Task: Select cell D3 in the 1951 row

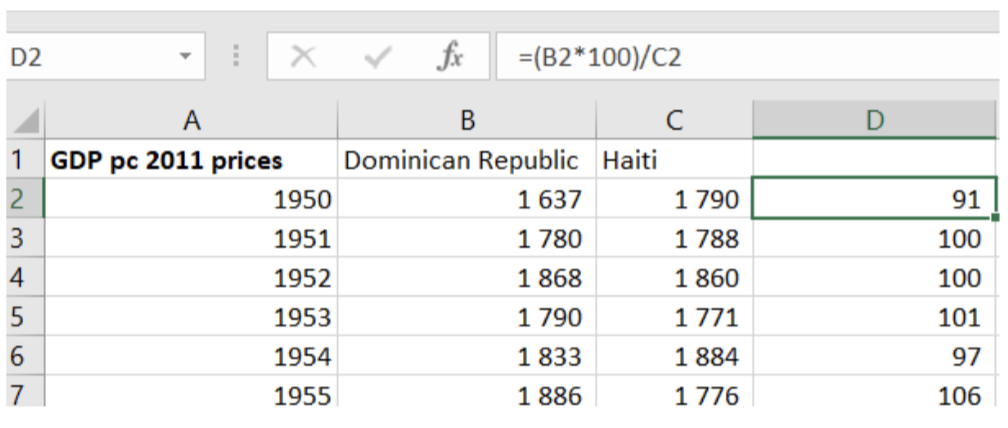Action: click(x=874, y=238)
